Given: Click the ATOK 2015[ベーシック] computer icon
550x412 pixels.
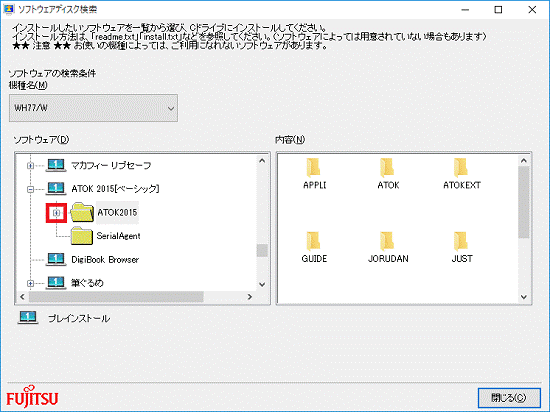Looking at the screenshot, I should coord(56,189).
